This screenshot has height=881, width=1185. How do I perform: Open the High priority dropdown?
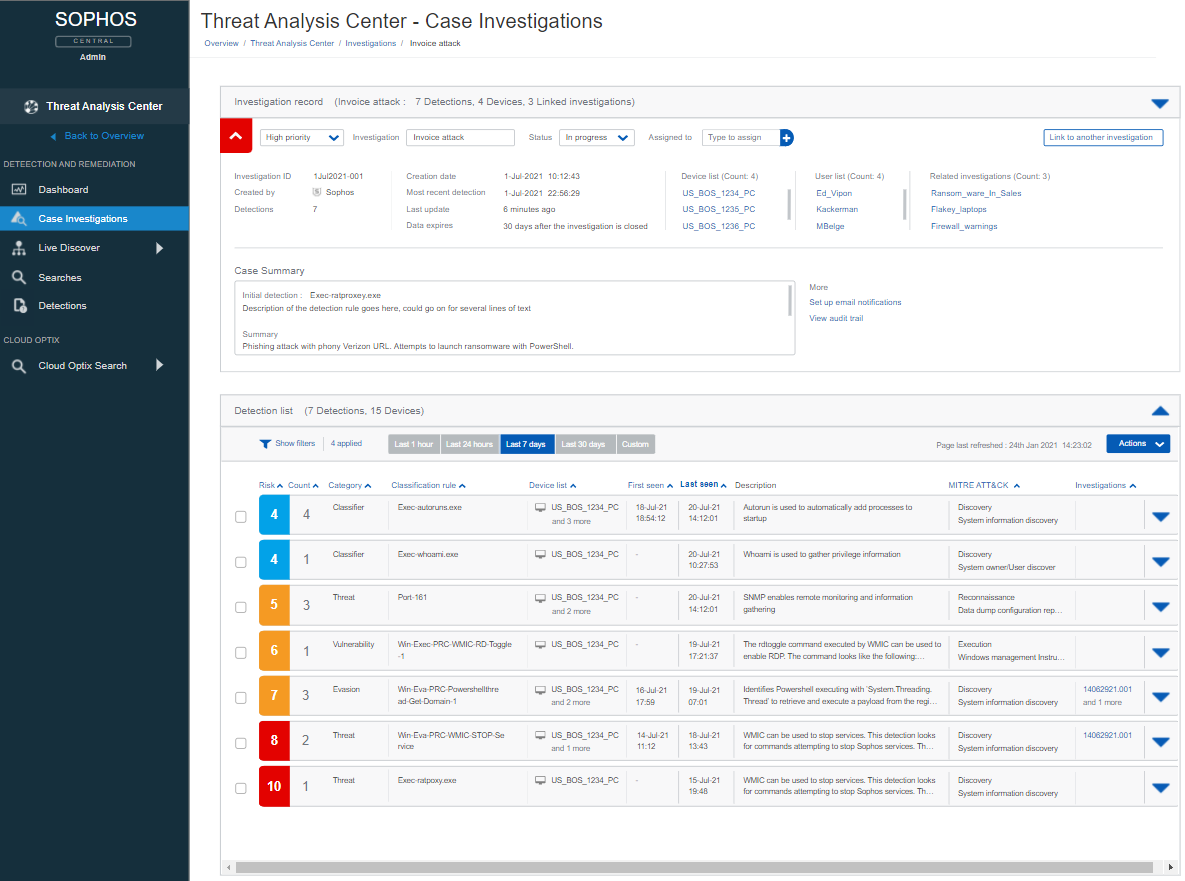click(x=302, y=138)
